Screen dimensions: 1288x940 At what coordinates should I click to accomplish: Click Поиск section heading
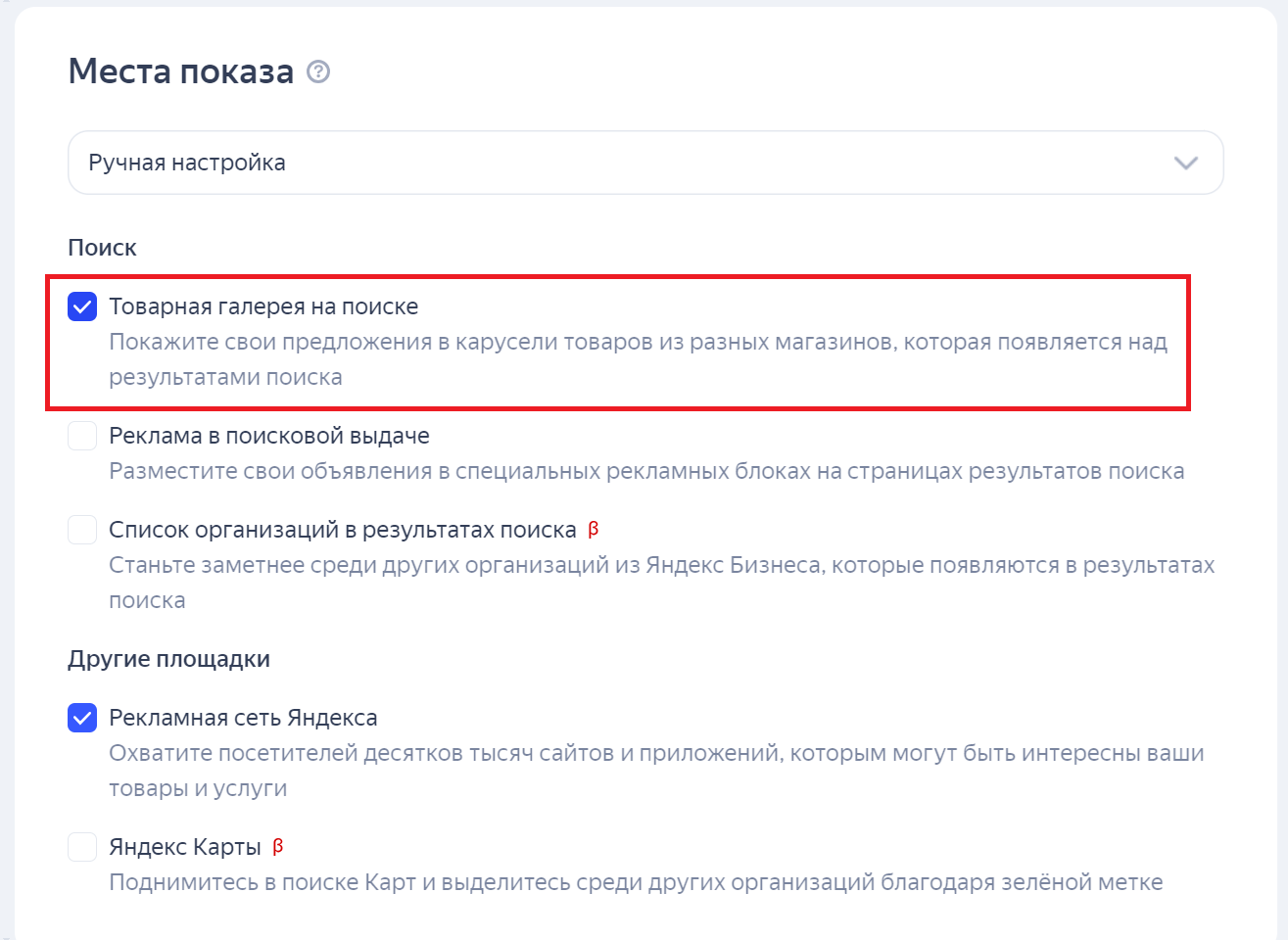click(102, 248)
